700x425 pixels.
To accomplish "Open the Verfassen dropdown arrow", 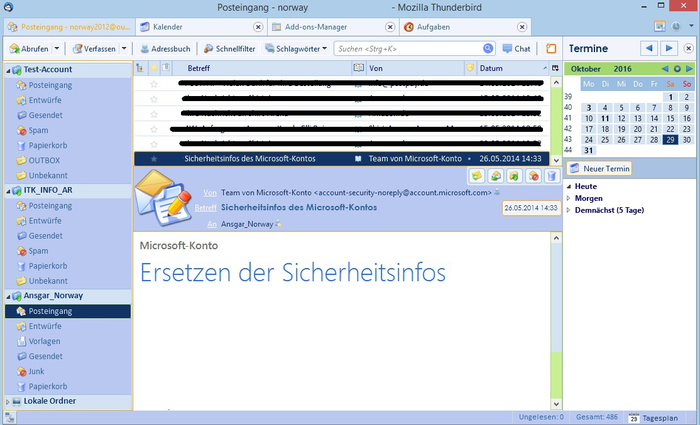I will click(124, 48).
